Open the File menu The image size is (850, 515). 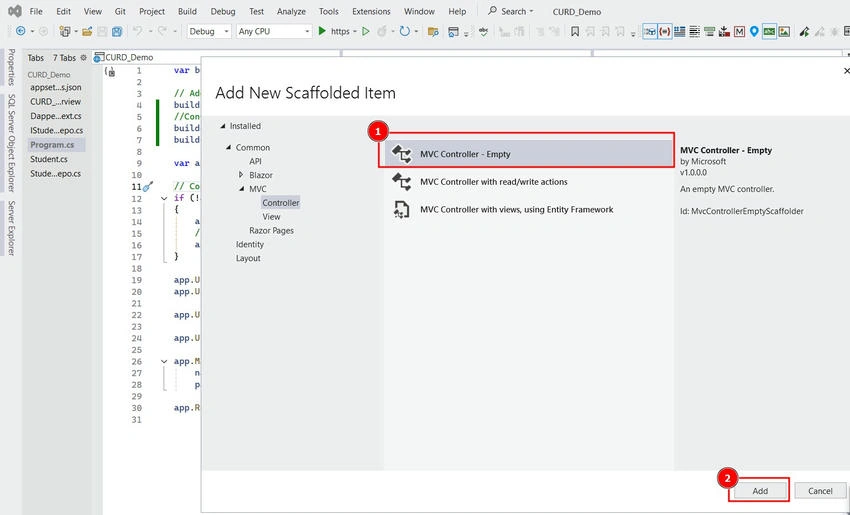tap(36, 11)
